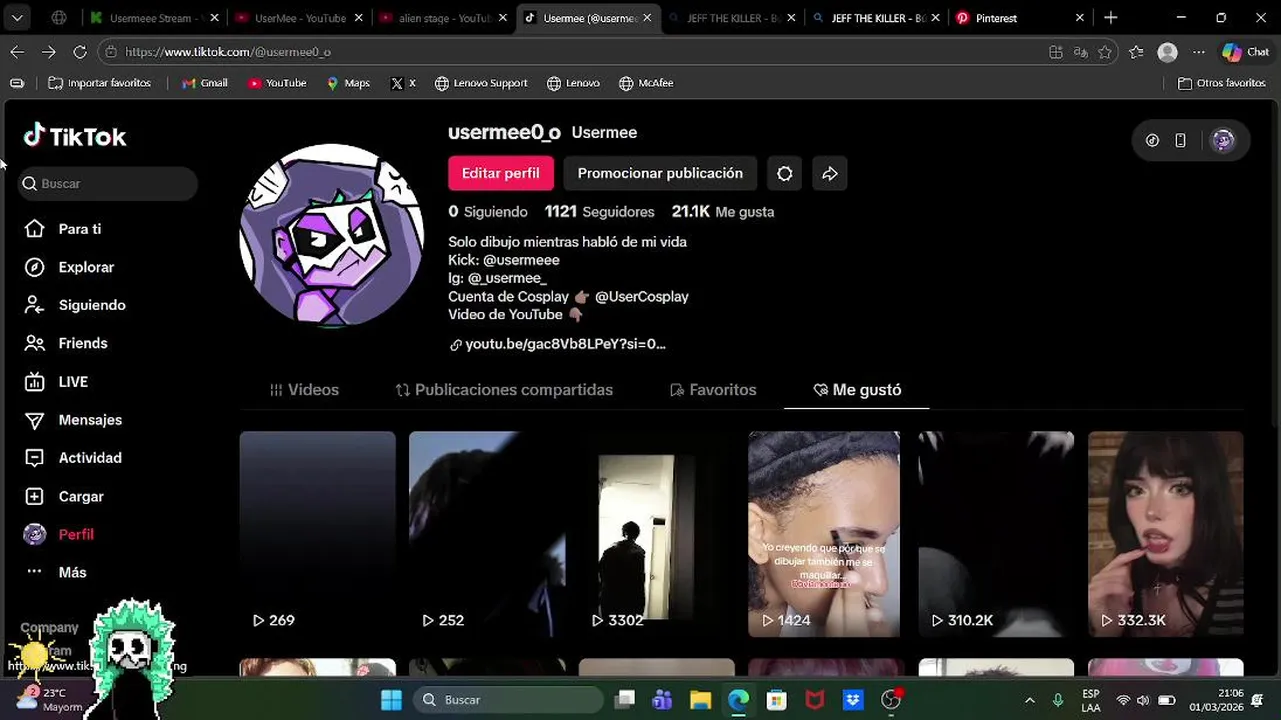Switch to Usermeee Stream tab
This screenshot has width=1281, height=720.
click(x=151, y=18)
